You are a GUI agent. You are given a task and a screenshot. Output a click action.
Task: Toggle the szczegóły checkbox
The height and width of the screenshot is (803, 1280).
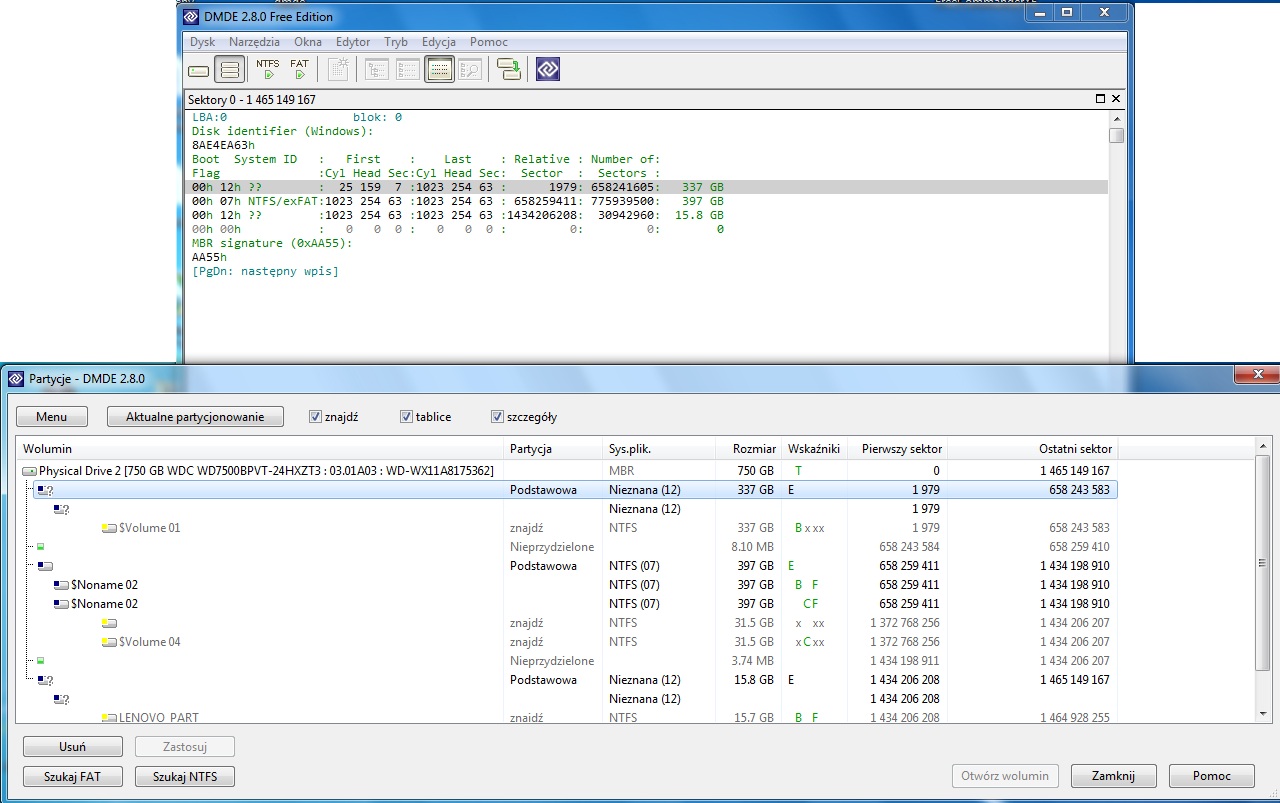(497, 417)
